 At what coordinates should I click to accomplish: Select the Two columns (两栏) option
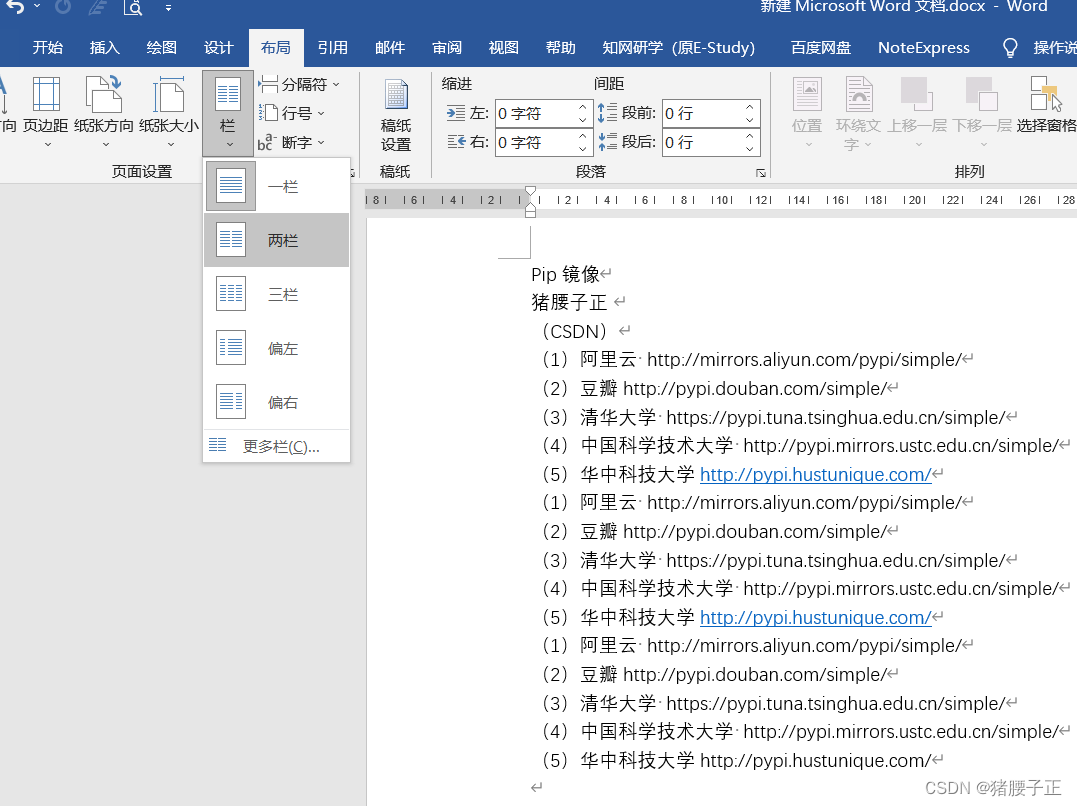(277, 240)
